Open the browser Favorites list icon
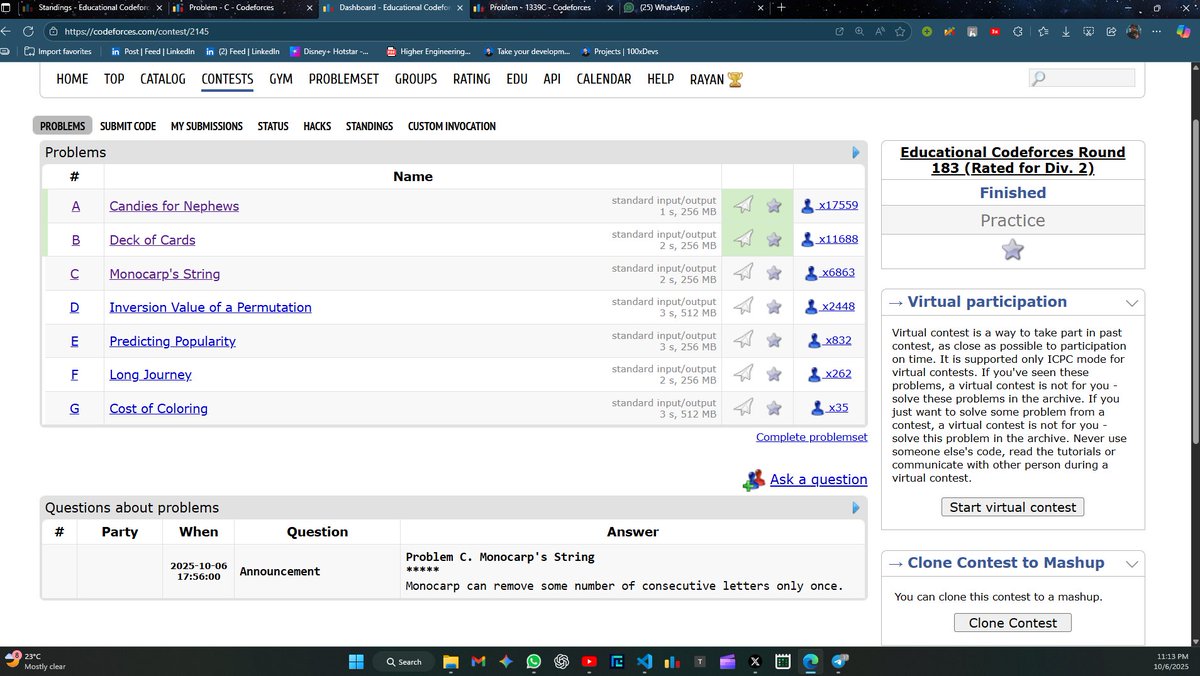This screenshot has width=1200, height=676. tap(1043, 31)
